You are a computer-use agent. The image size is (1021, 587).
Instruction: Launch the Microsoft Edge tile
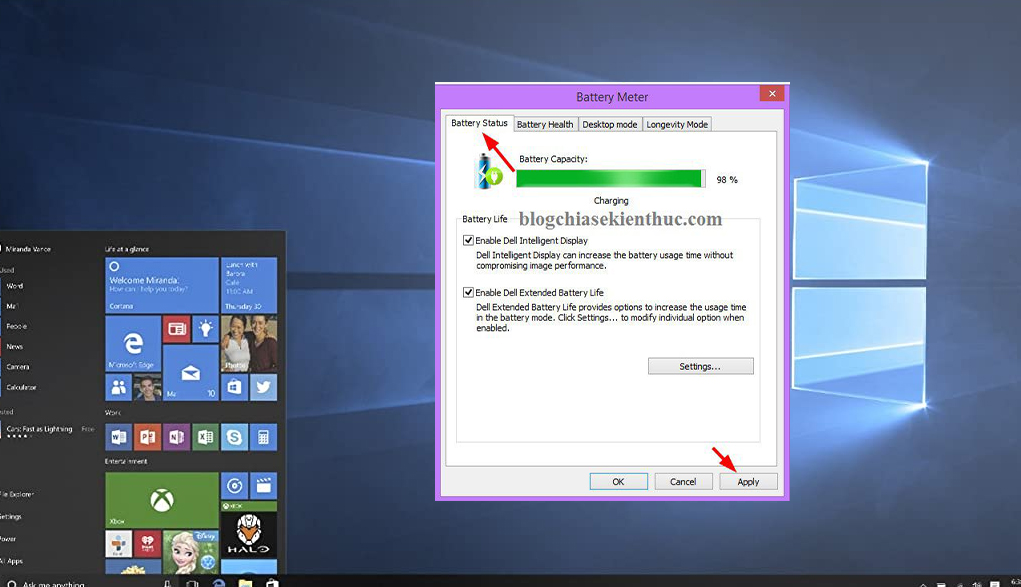click(133, 343)
